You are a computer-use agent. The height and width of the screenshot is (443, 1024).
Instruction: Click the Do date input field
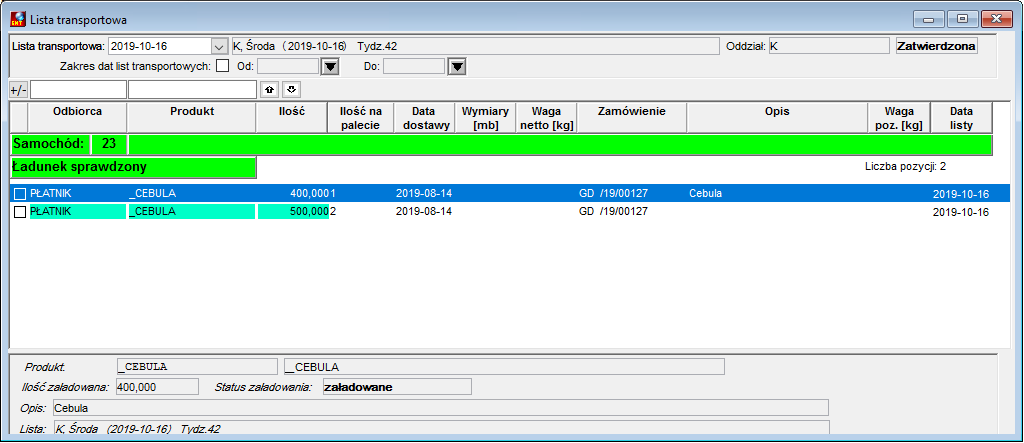coord(413,66)
